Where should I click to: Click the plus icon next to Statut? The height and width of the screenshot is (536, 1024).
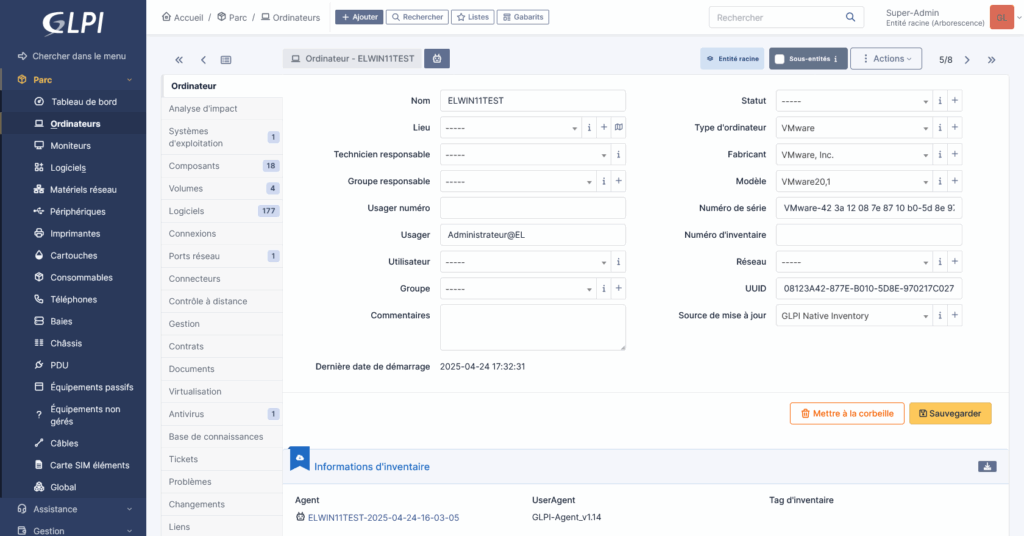954,101
